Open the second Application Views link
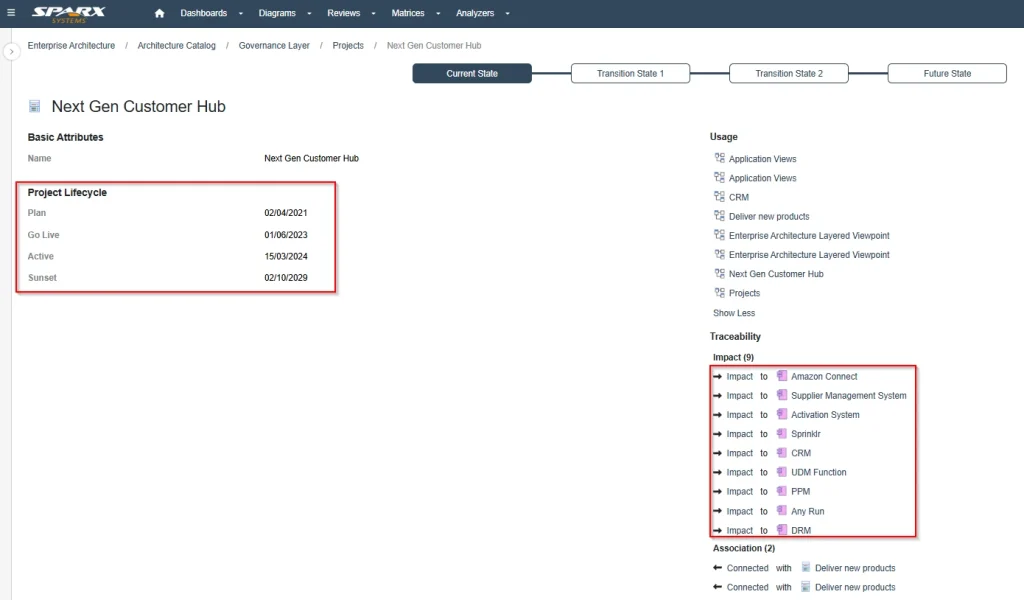This screenshot has height=600, width=1024. [x=763, y=178]
